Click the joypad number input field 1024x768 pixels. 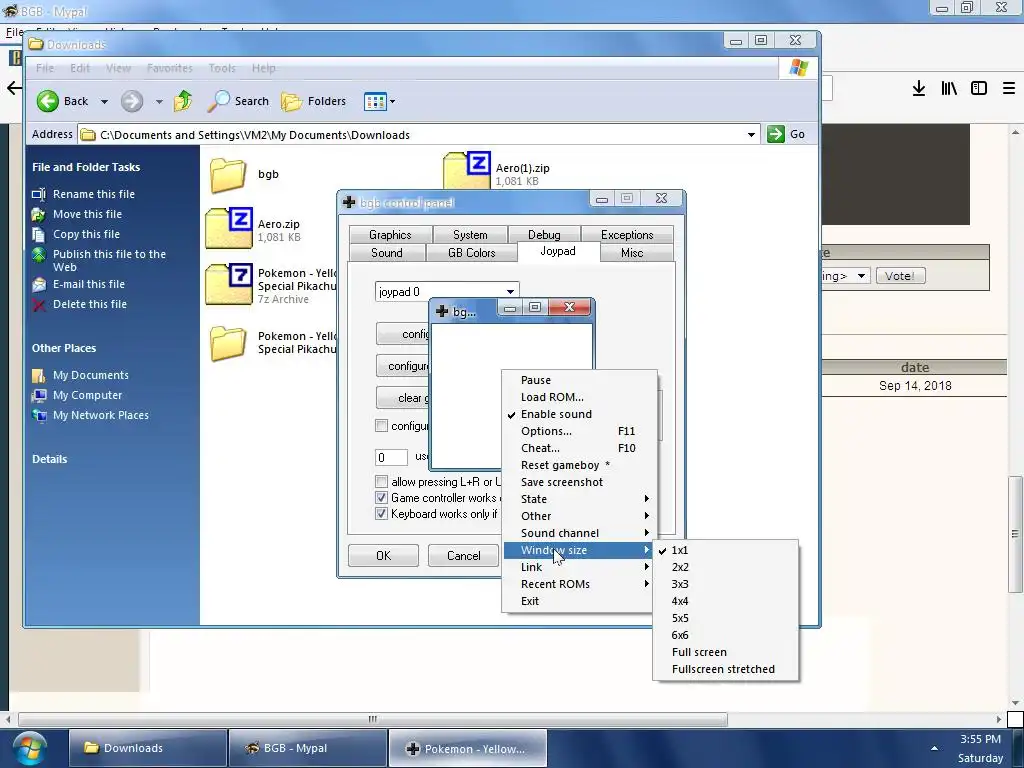point(391,457)
